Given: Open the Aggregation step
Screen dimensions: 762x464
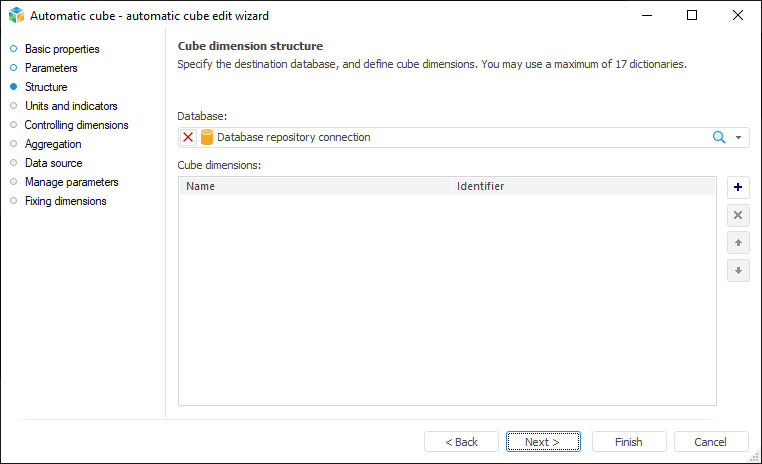Looking at the screenshot, I should coord(53,144).
